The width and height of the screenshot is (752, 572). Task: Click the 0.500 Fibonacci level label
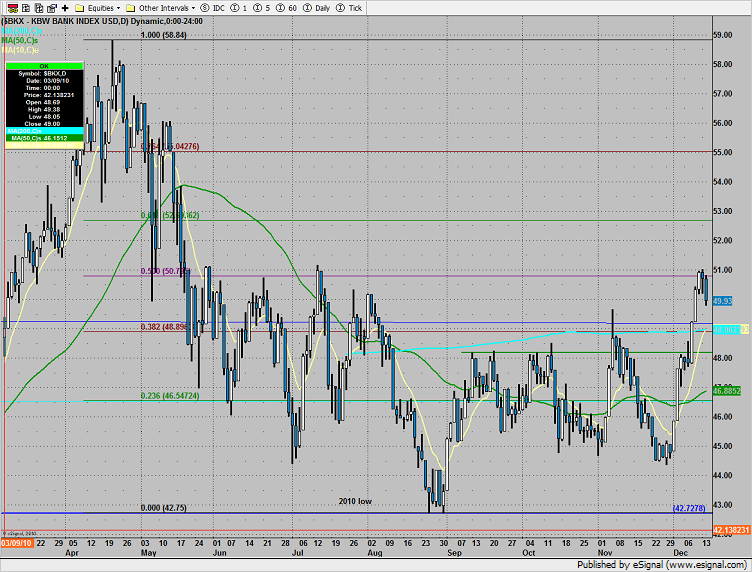click(x=165, y=271)
